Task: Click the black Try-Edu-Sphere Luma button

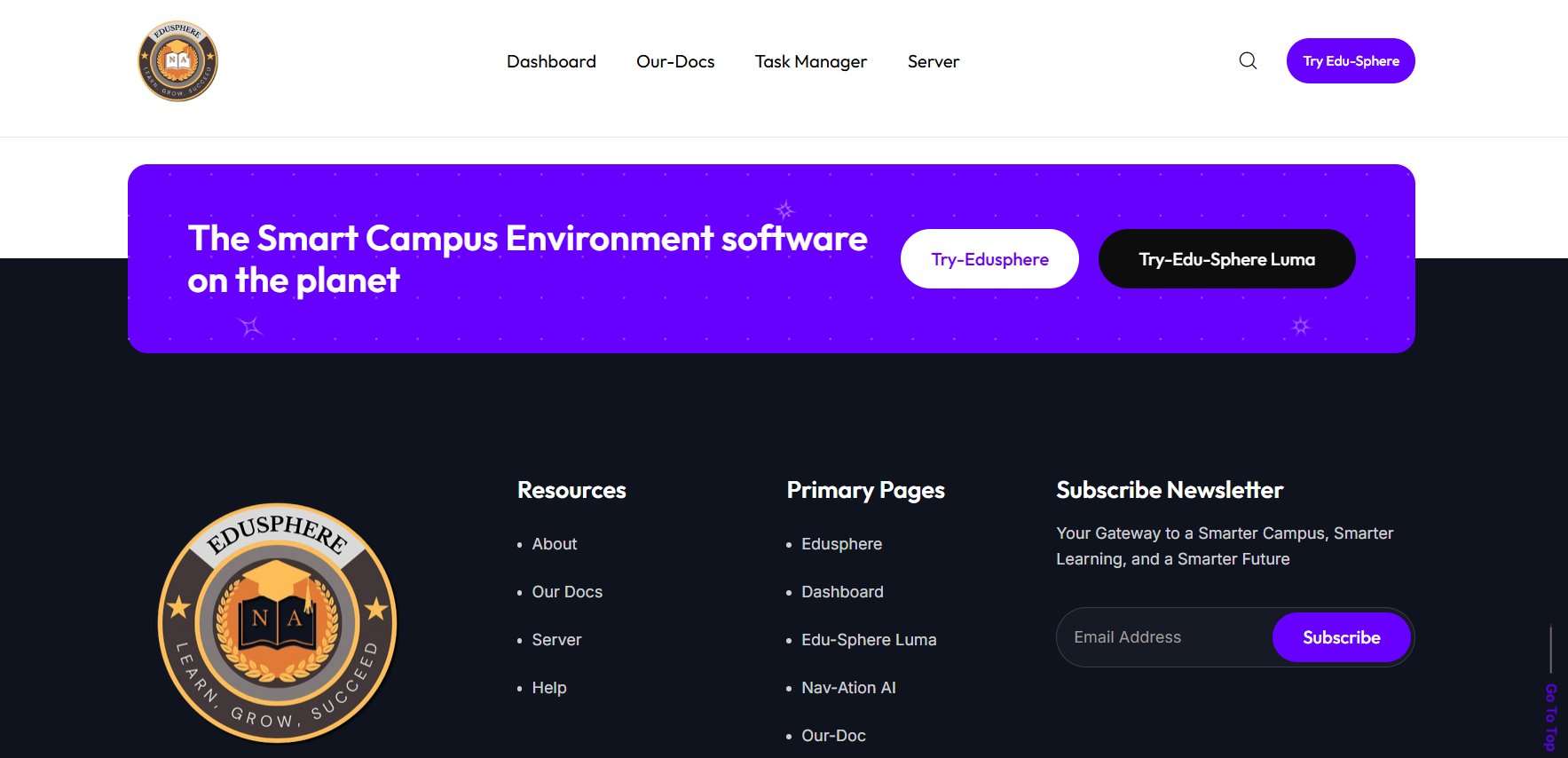Action: pos(1226,259)
